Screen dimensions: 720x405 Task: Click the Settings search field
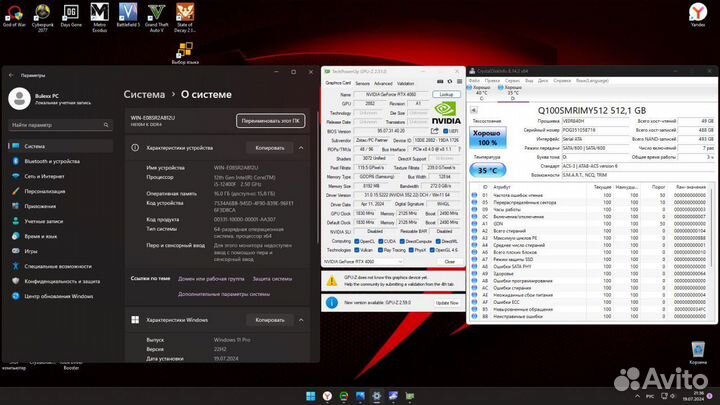[x=60, y=125]
